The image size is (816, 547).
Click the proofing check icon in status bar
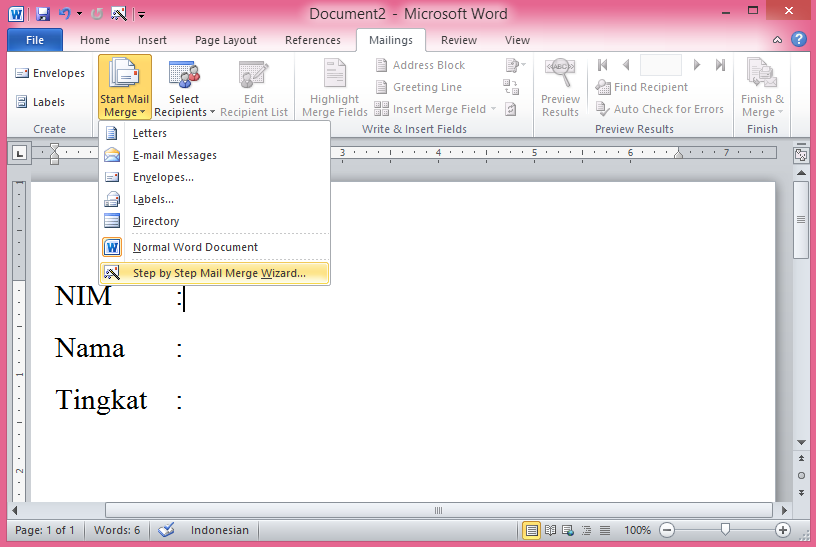[166, 530]
